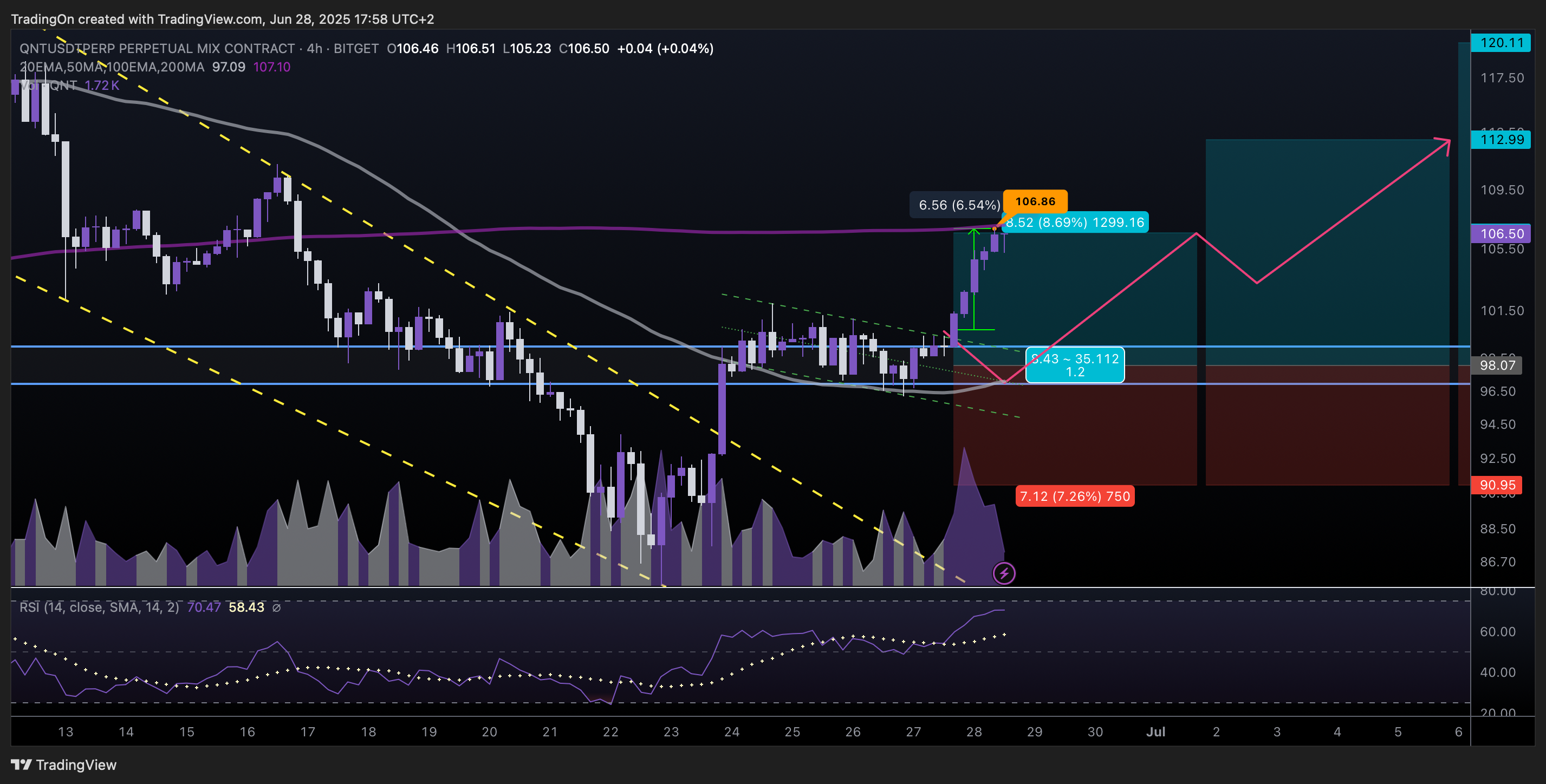
Task: Click the close value C106.50
Action: pyautogui.click(x=584, y=49)
